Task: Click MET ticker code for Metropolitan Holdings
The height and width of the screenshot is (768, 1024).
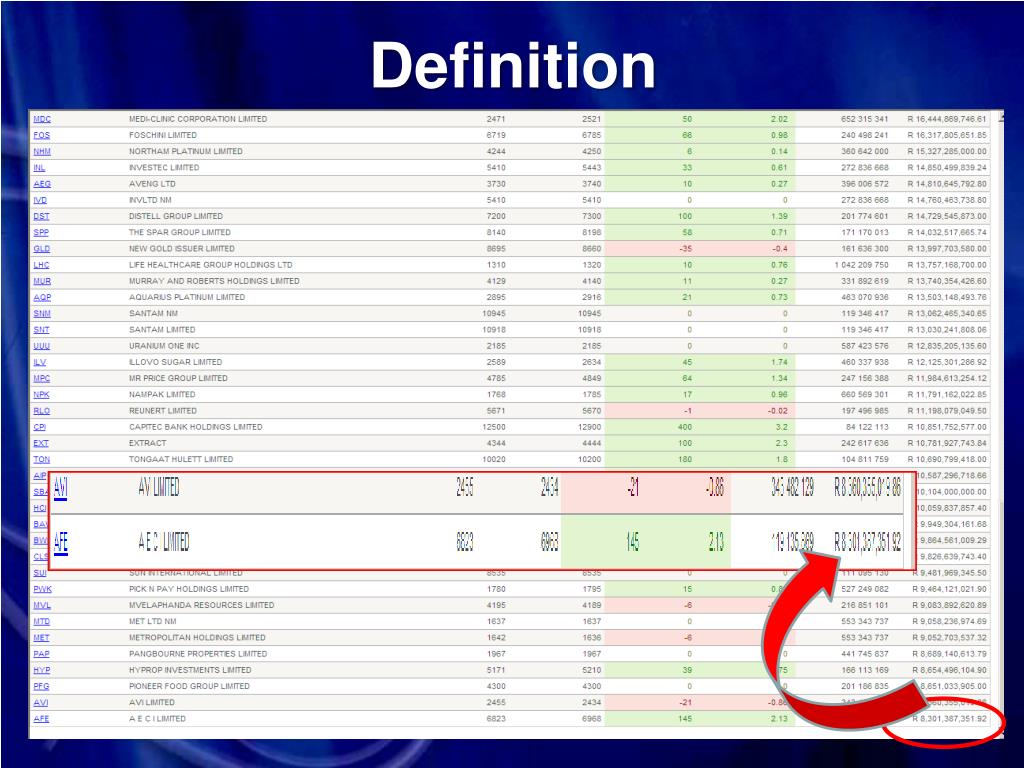Action: click(41, 638)
